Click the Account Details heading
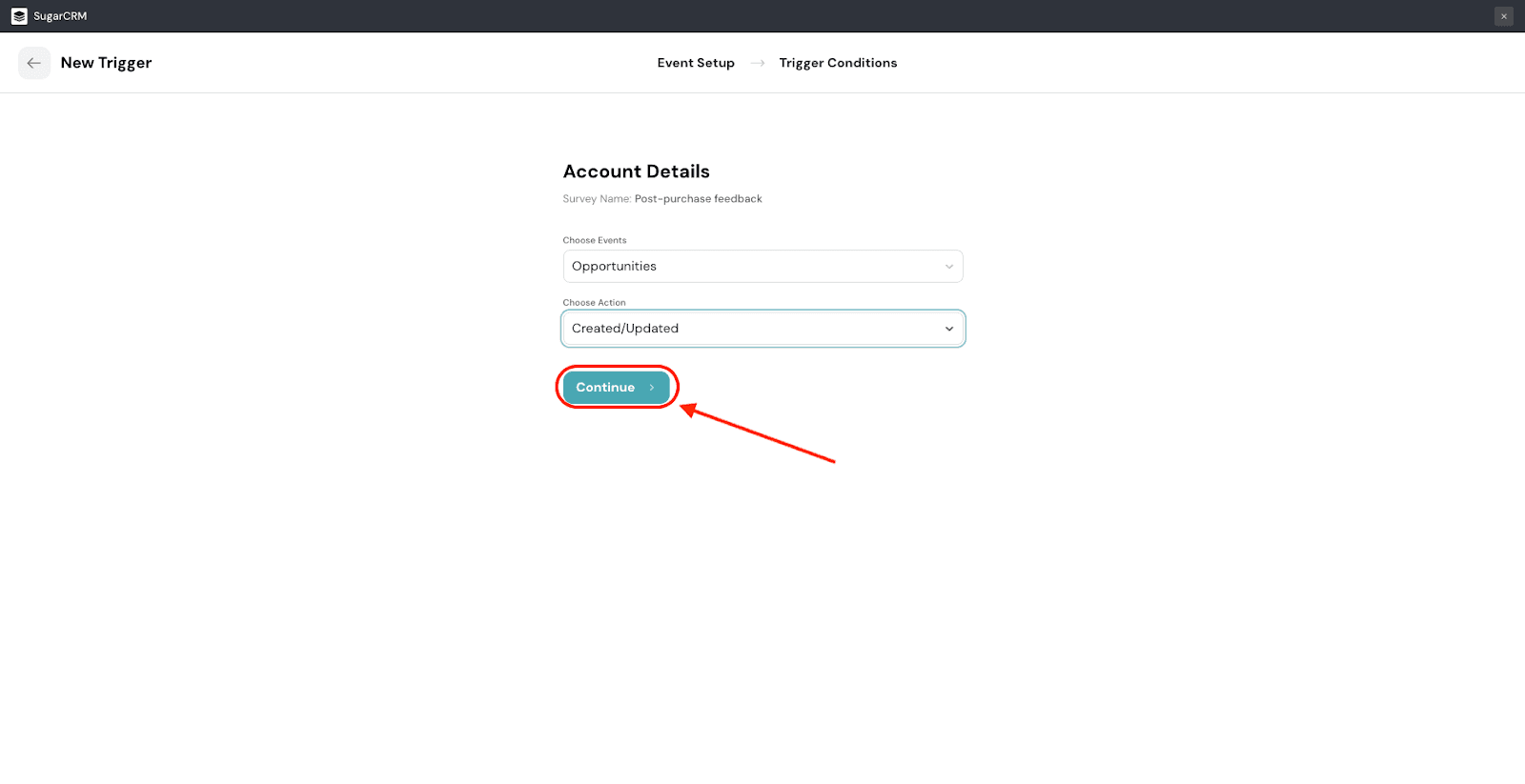 pyautogui.click(x=636, y=171)
